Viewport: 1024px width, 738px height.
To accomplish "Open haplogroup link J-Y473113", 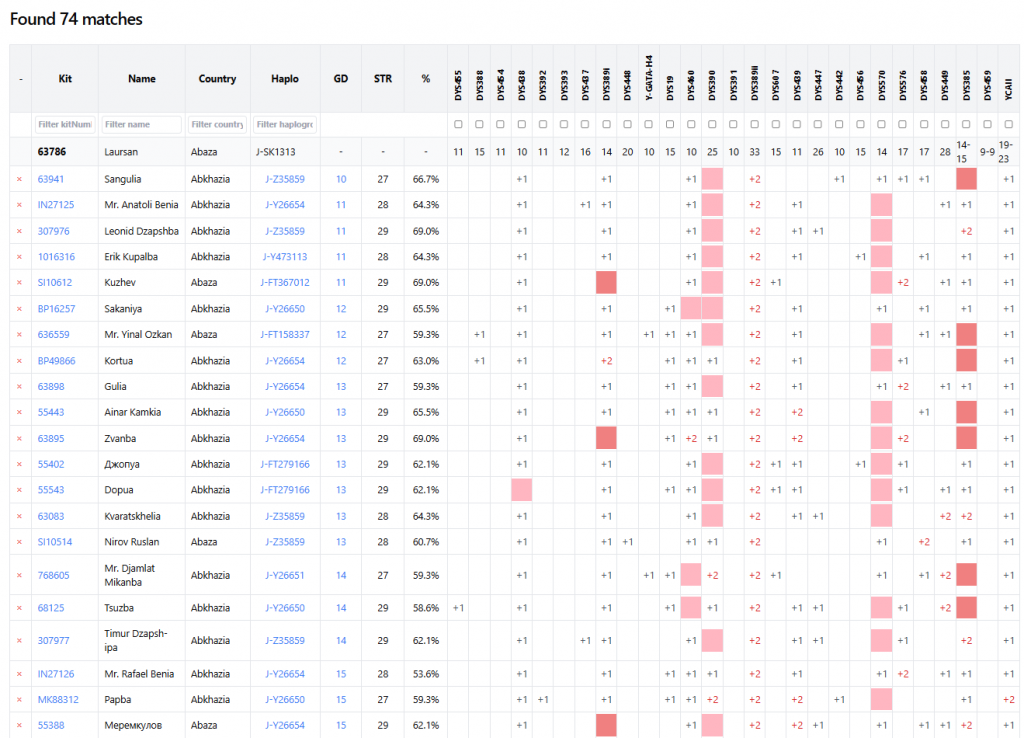I will point(285,257).
